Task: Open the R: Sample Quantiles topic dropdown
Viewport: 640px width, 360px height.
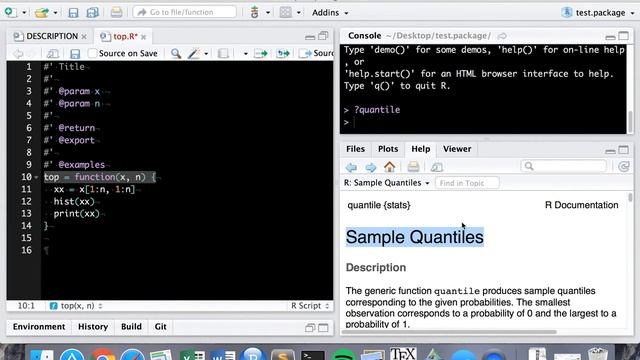Action: [x=387, y=183]
